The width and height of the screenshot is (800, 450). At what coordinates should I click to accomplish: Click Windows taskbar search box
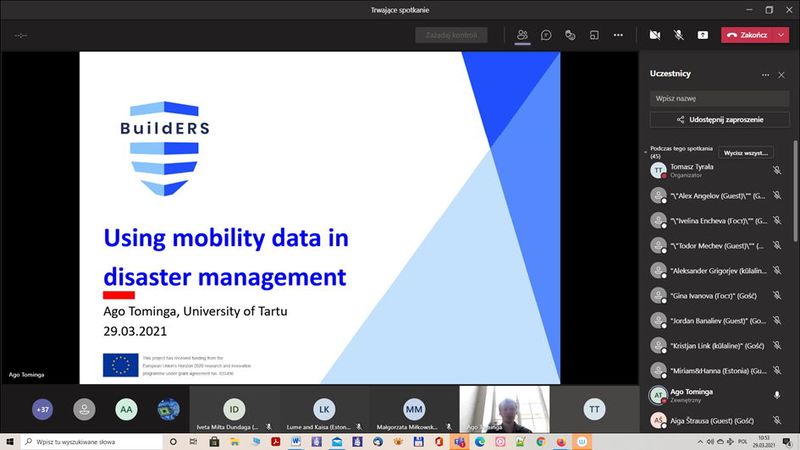click(x=92, y=442)
